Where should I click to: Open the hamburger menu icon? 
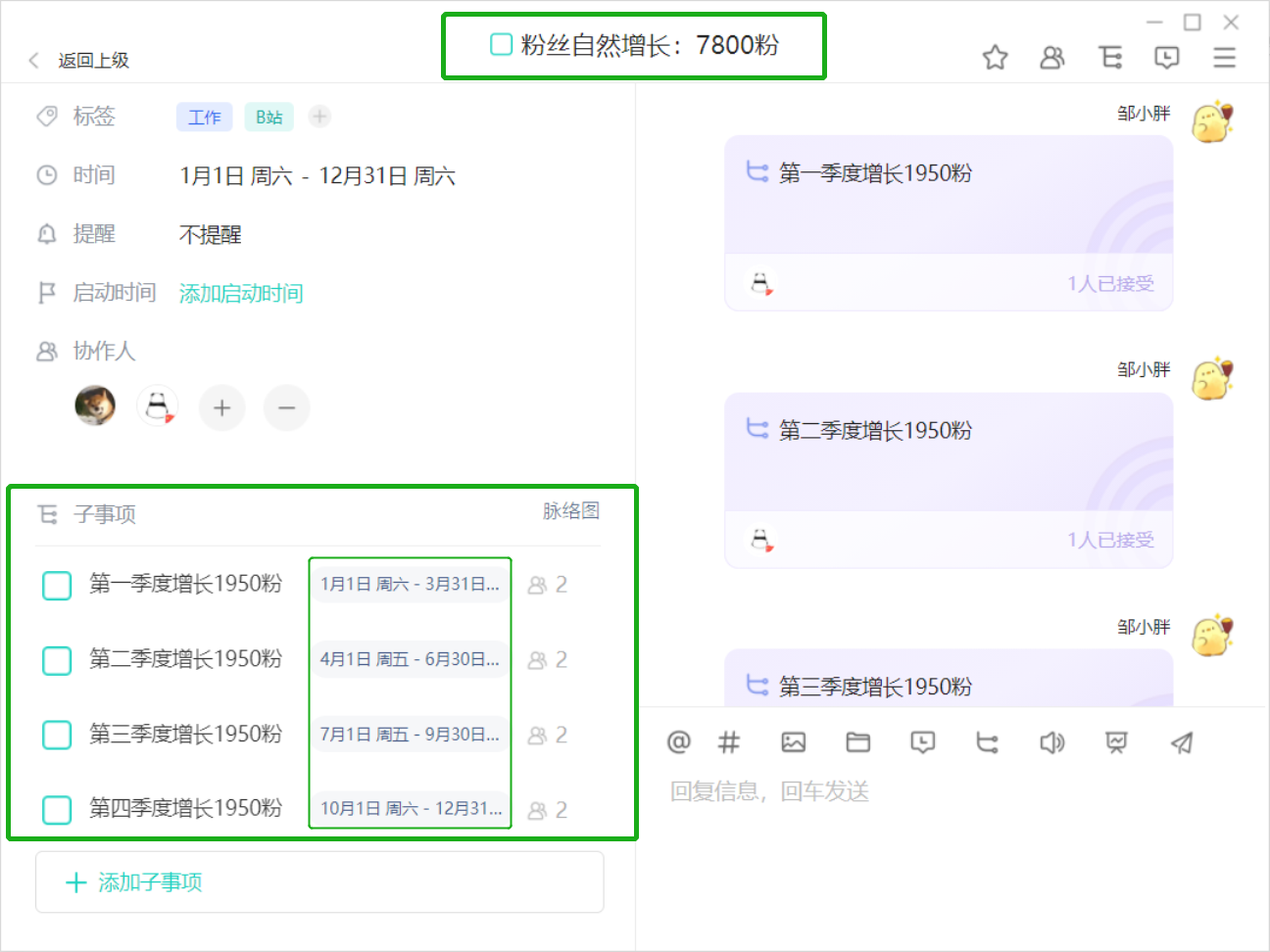tap(1224, 58)
